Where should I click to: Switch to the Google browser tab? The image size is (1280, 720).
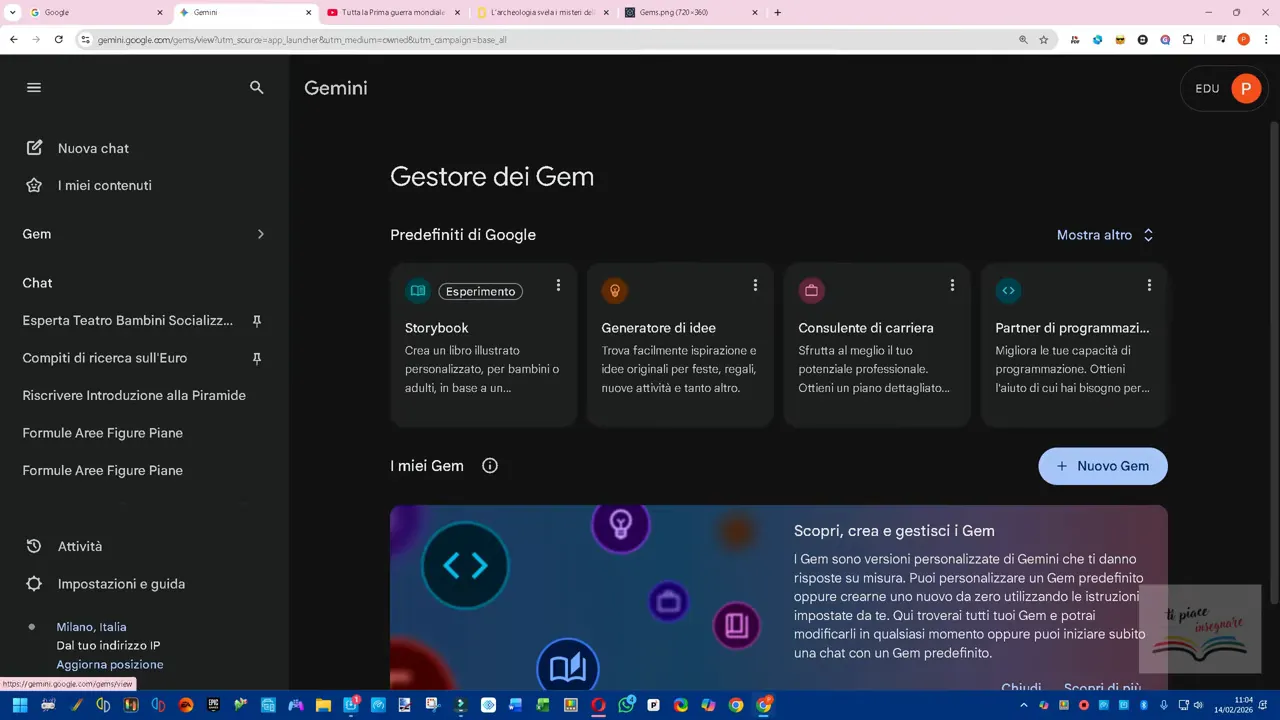(95, 13)
